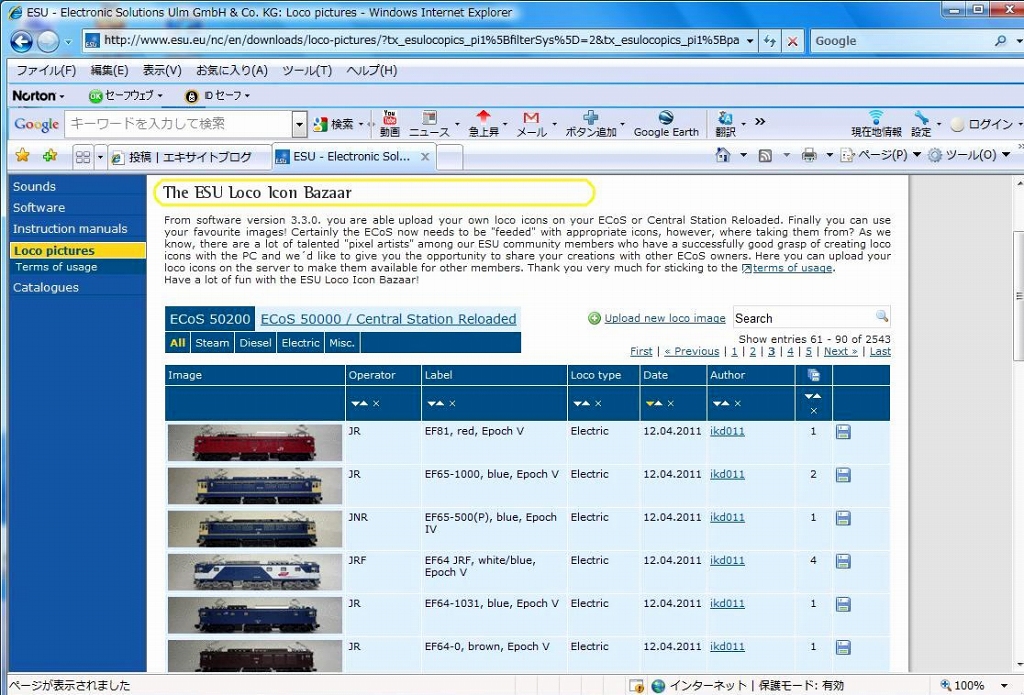1024x695 pixels.
Task: Switch to the エキサイトブログ tab
Action: (189, 157)
